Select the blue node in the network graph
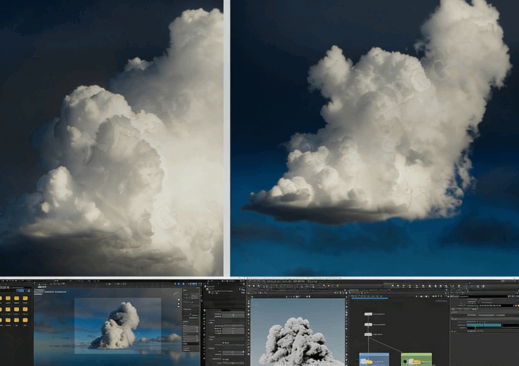The height and width of the screenshot is (366, 519). click(x=374, y=360)
